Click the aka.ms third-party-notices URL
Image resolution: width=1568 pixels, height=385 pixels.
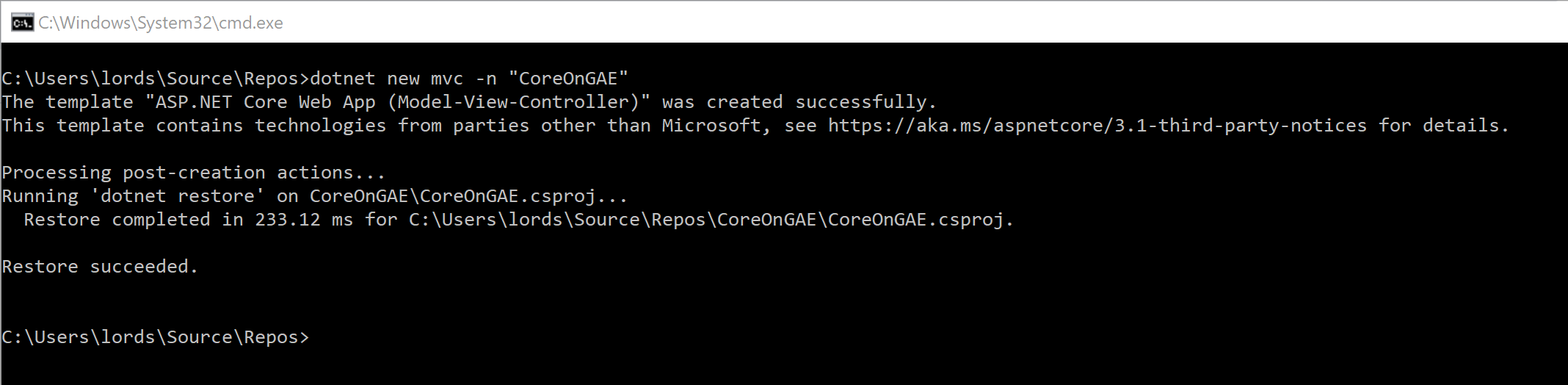[x=1097, y=126]
